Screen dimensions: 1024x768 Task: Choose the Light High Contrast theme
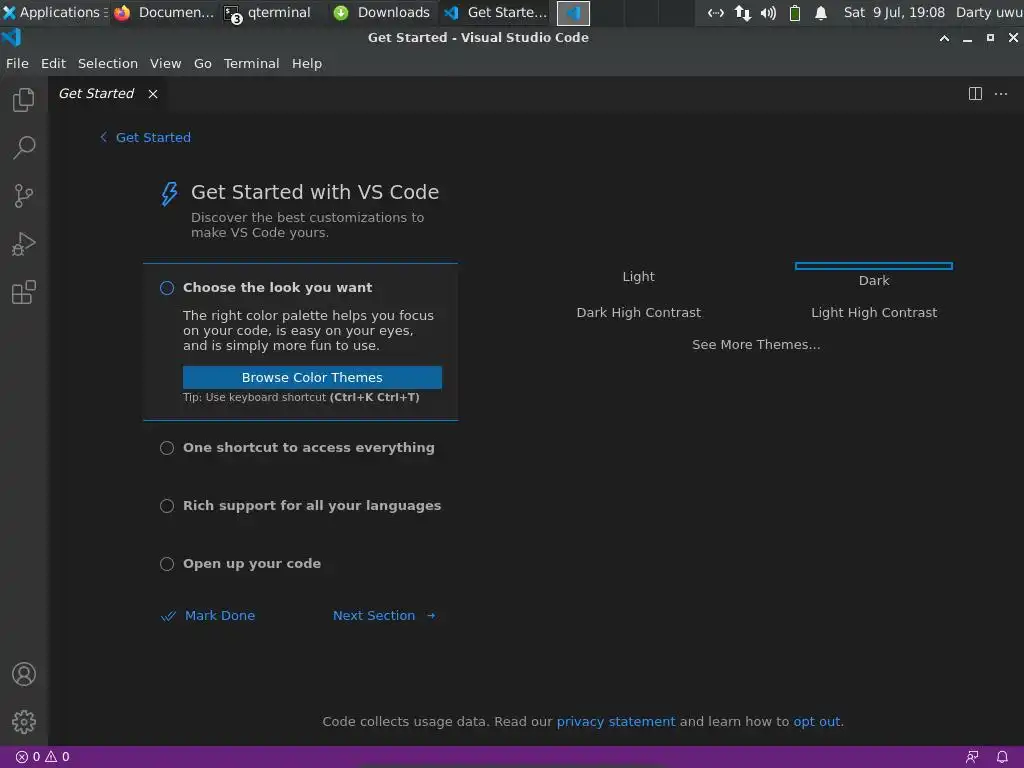tap(874, 312)
